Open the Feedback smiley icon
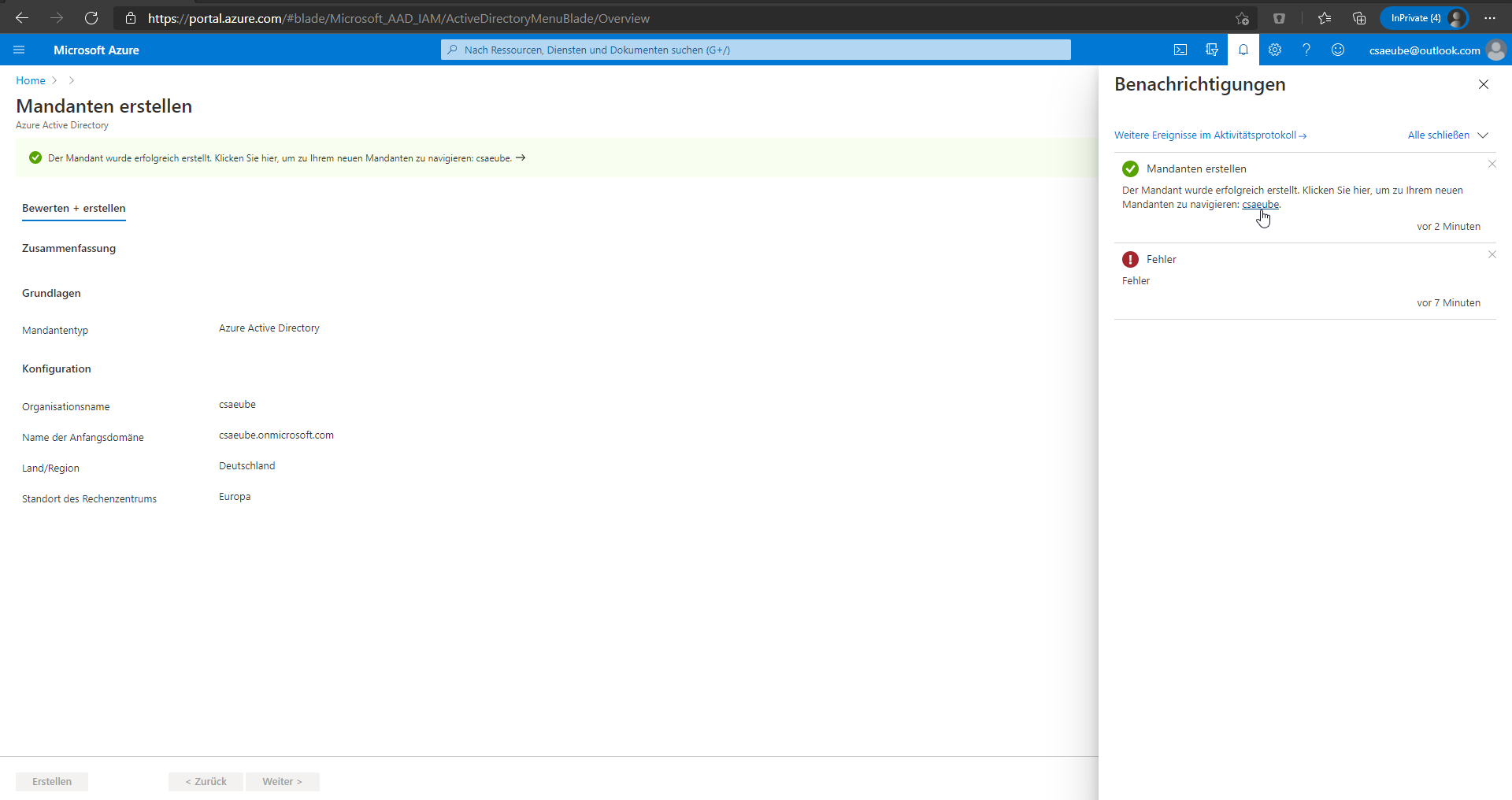 coord(1338,50)
